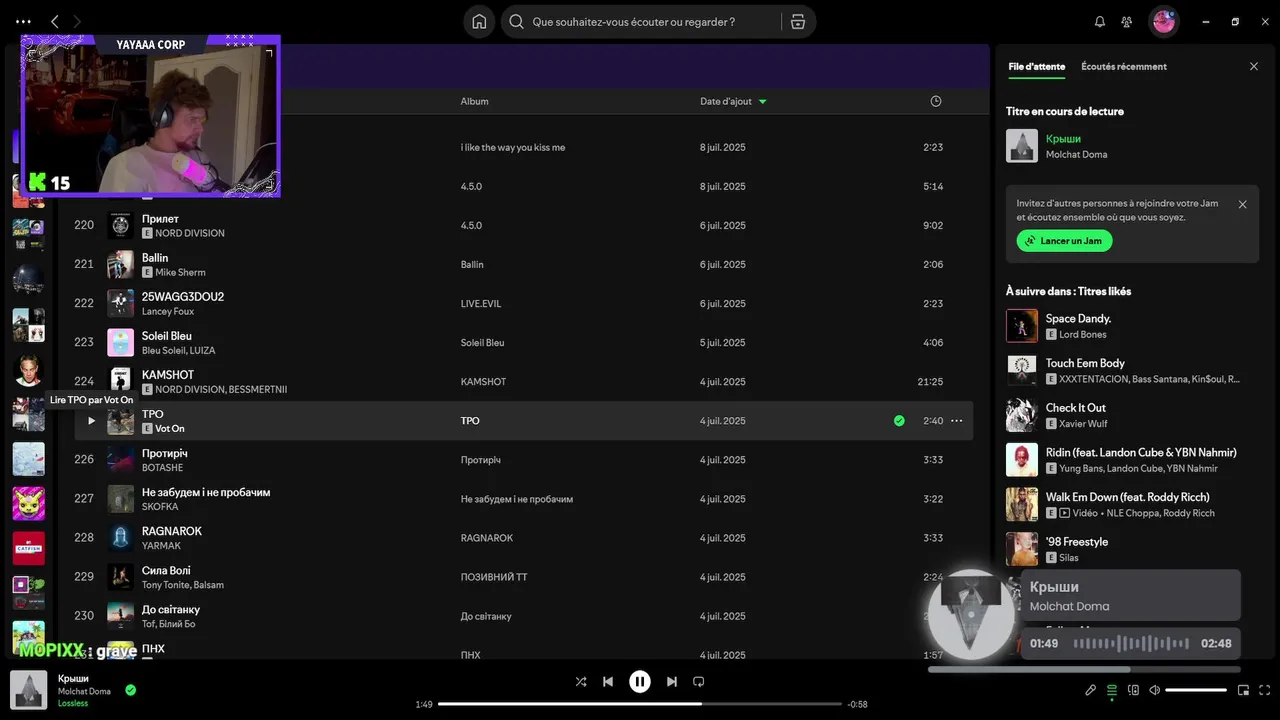Open now-playing cover art in player bar
Viewport: 1280px width, 720px height.
click(28, 690)
